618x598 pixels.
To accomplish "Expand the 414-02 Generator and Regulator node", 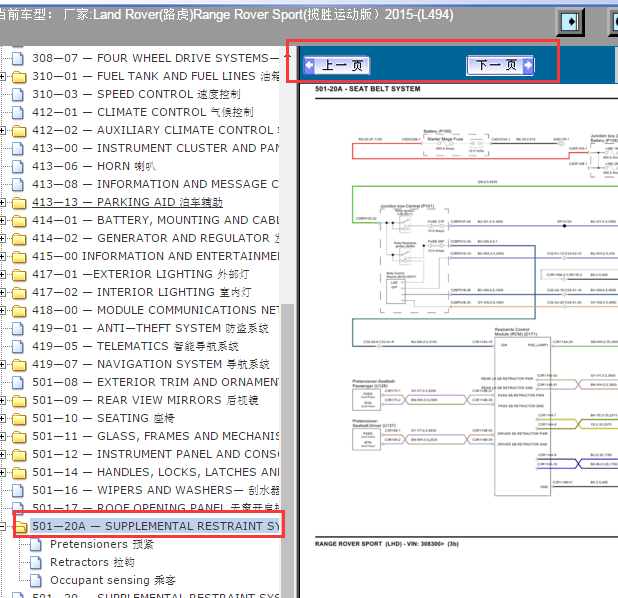I will pyautogui.click(x=2, y=238).
